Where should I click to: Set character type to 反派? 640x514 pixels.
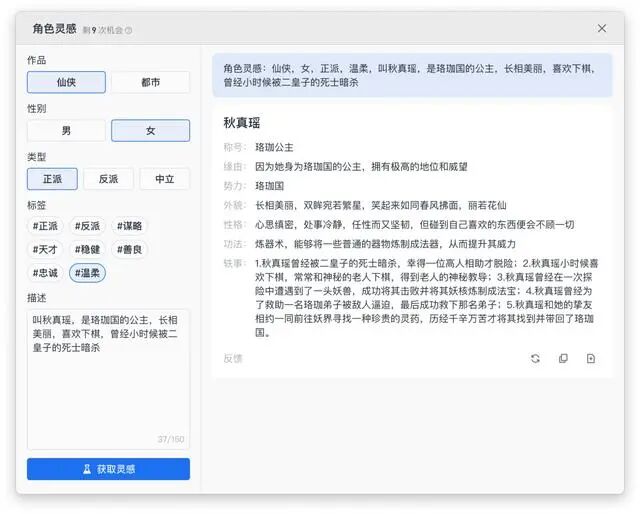108,179
